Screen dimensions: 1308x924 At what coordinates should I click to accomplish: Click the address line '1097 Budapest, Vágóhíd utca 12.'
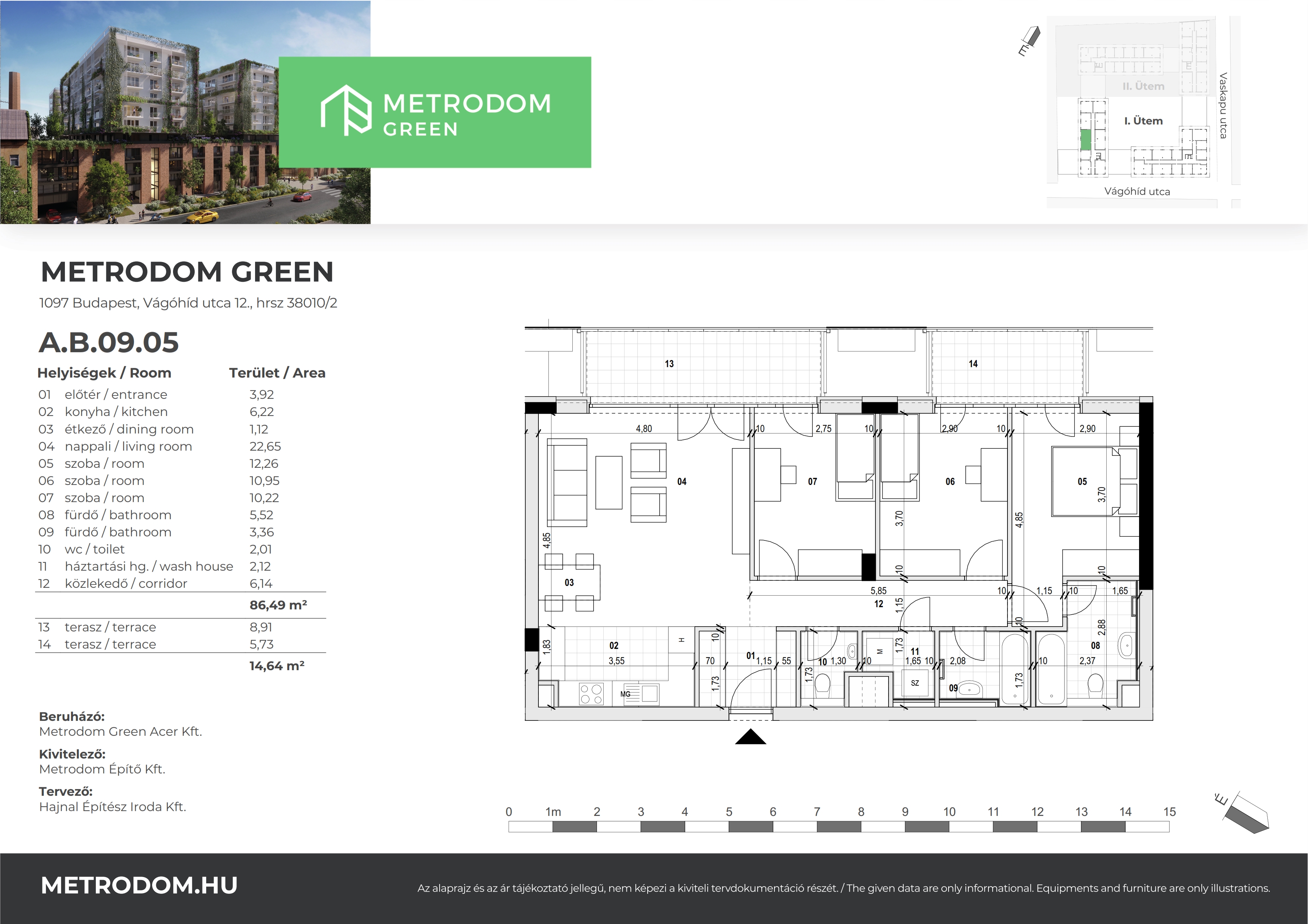pyautogui.click(x=188, y=303)
